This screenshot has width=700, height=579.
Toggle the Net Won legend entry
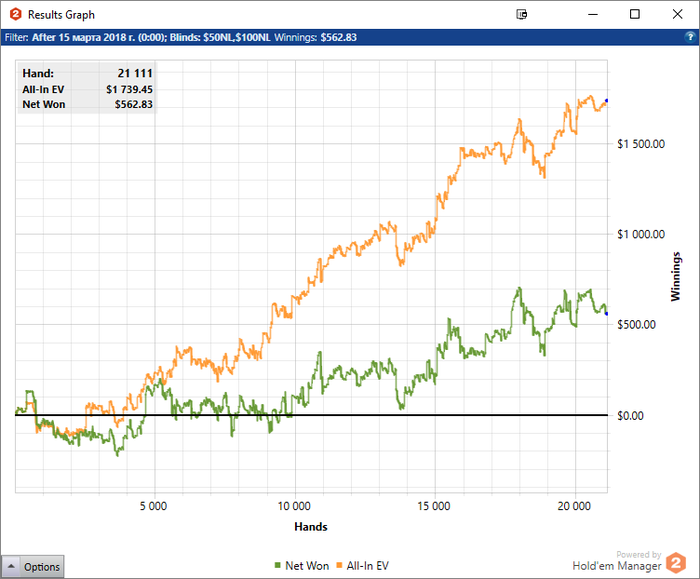302,566
